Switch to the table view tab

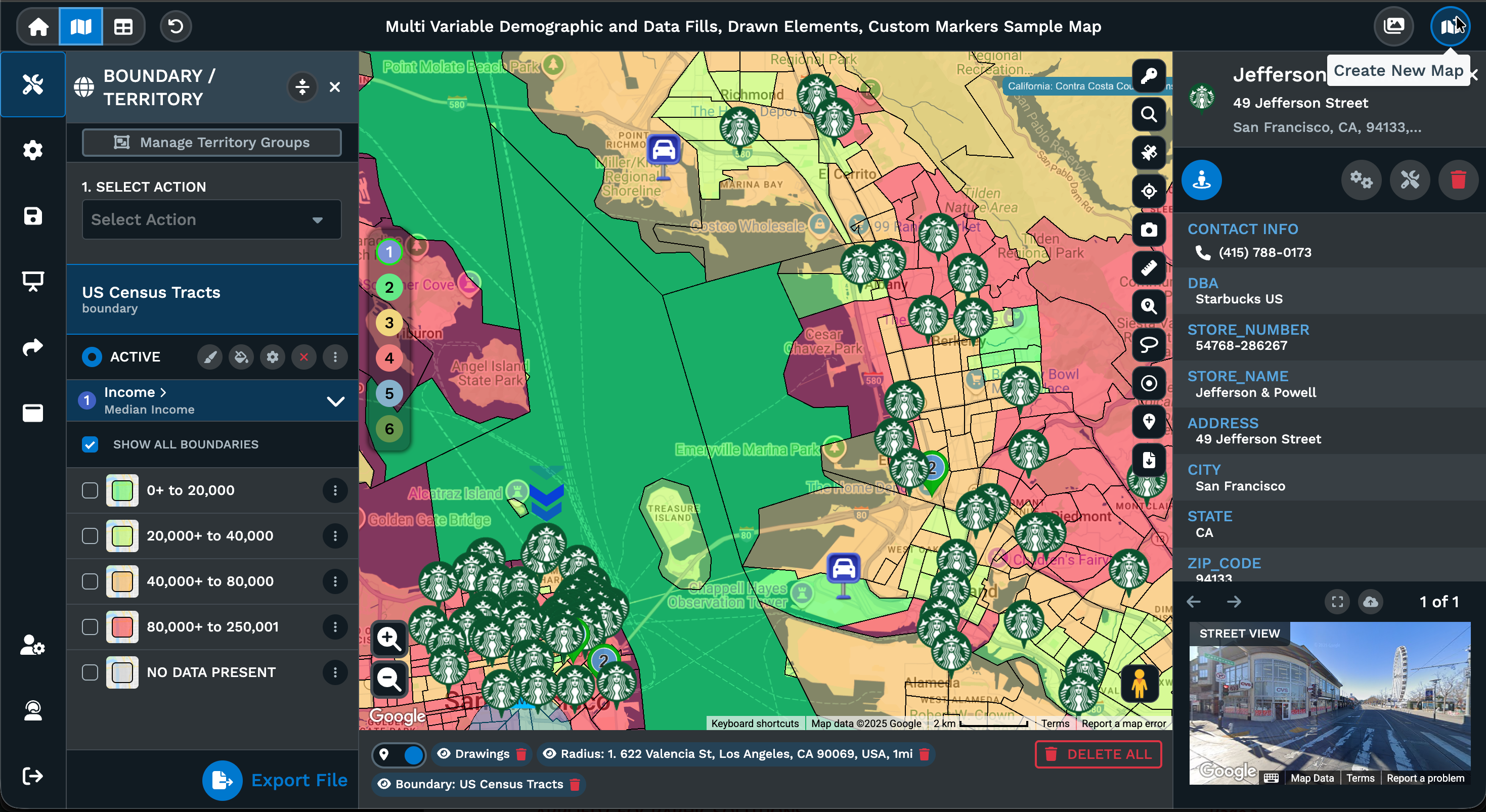point(123,26)
